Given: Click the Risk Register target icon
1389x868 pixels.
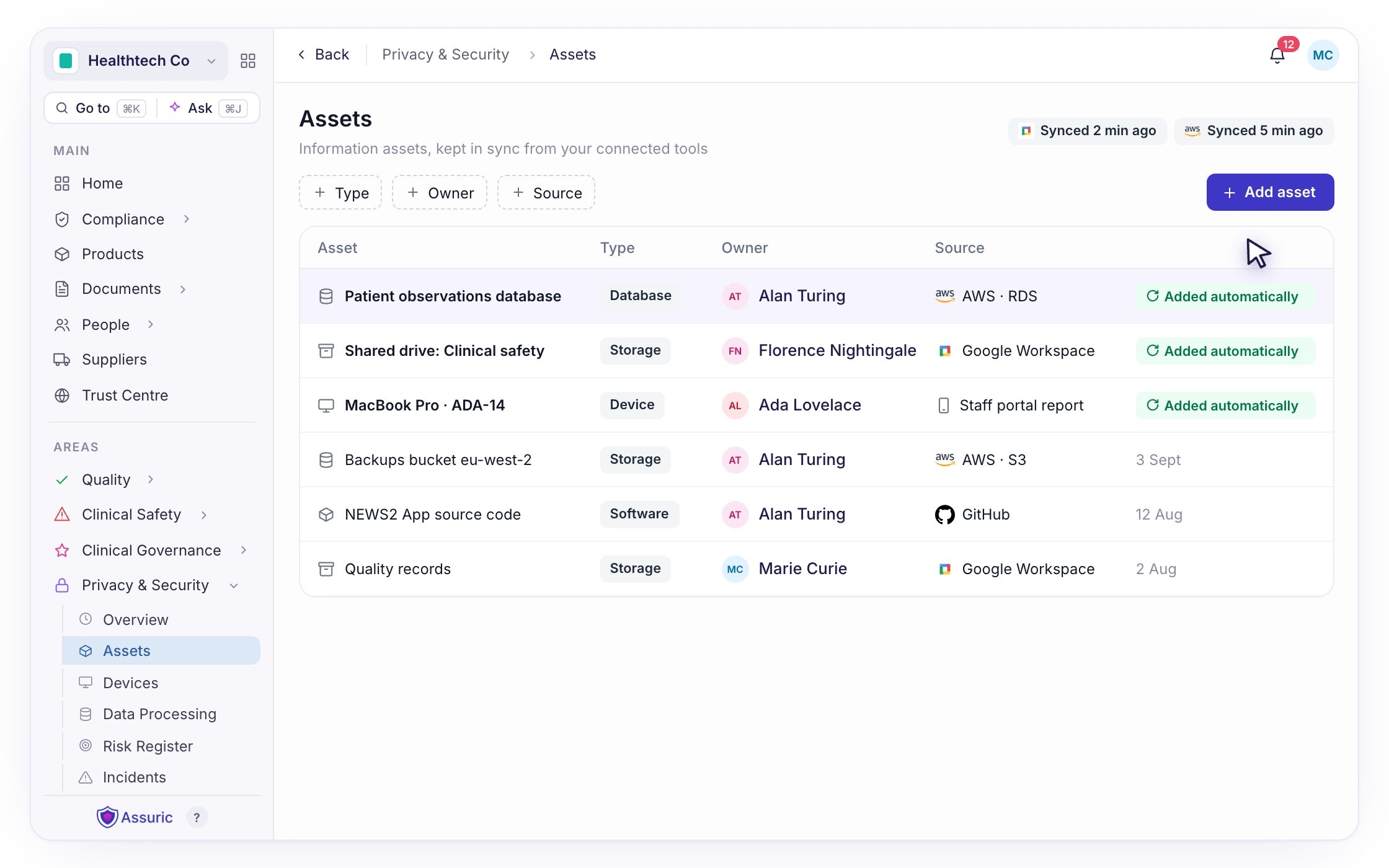Looking at the screenshot, I should tap(86, 745).
